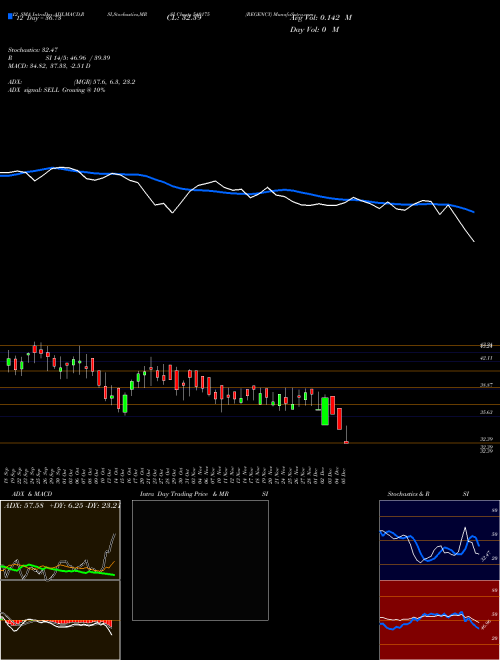
Task: Click the white price line end point
Action: point(474,242)
